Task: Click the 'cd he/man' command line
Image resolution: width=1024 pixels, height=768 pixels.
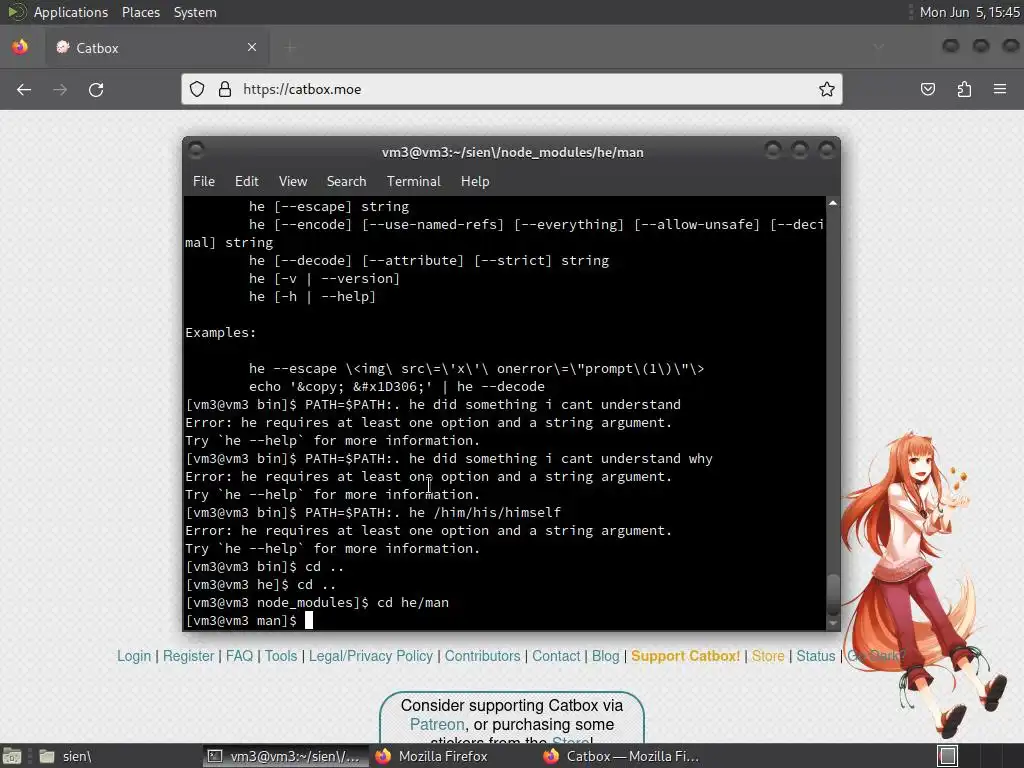Action: [x=317, y=603]
